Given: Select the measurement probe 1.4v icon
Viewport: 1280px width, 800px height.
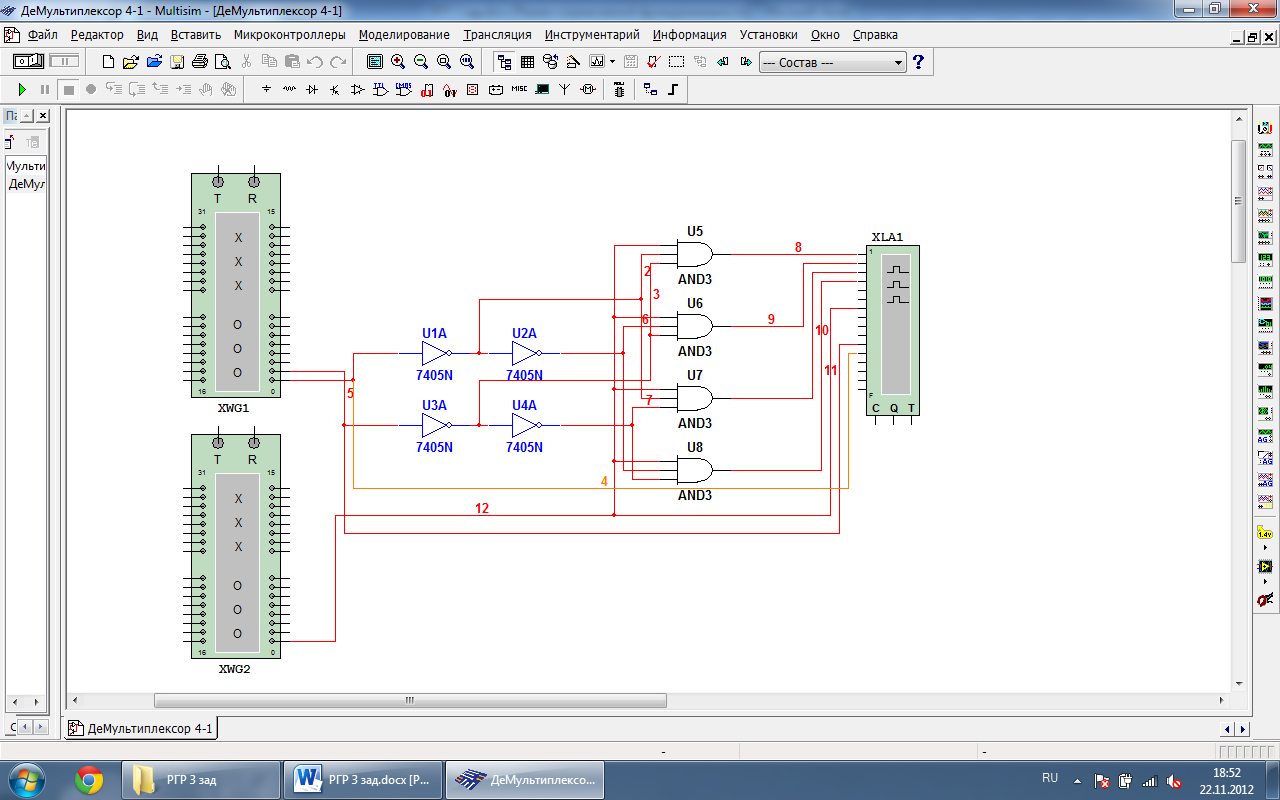Looking at the screenshot, I should pyautogui.click(x=1265, y=534).
